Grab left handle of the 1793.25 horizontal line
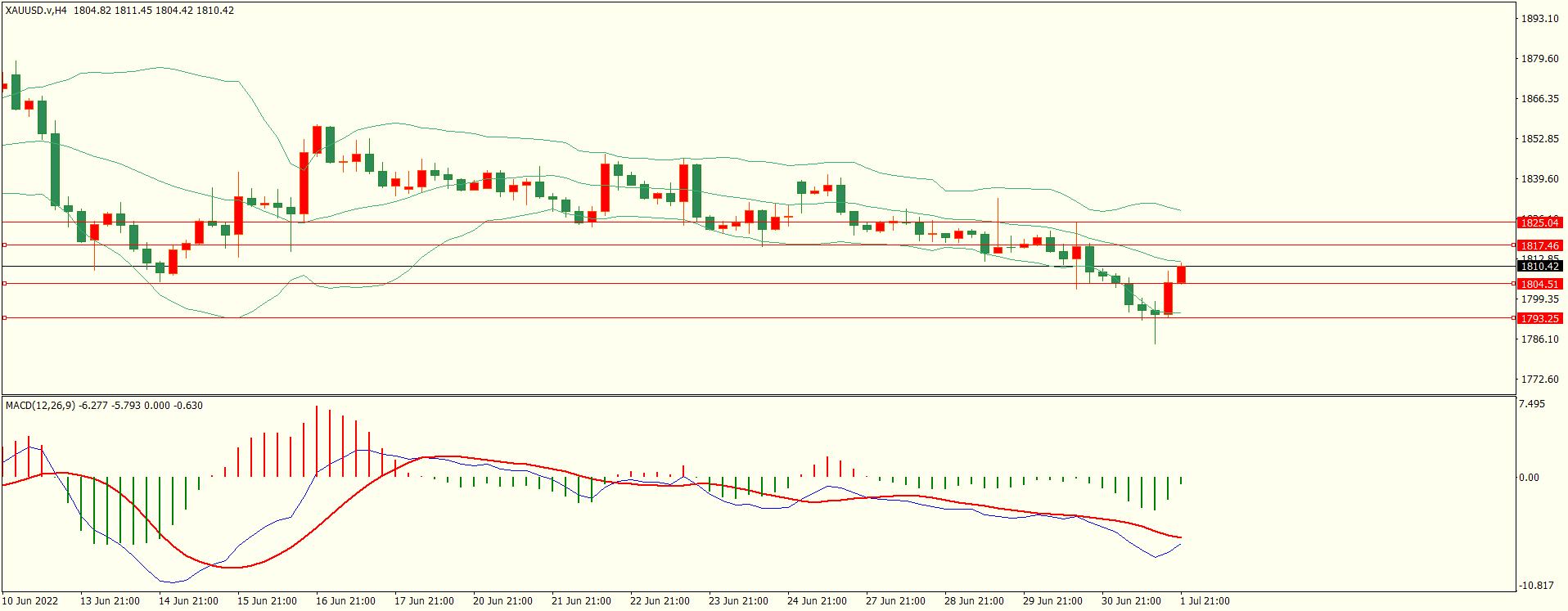This screenshot has width=1568, height=611. 4,317
